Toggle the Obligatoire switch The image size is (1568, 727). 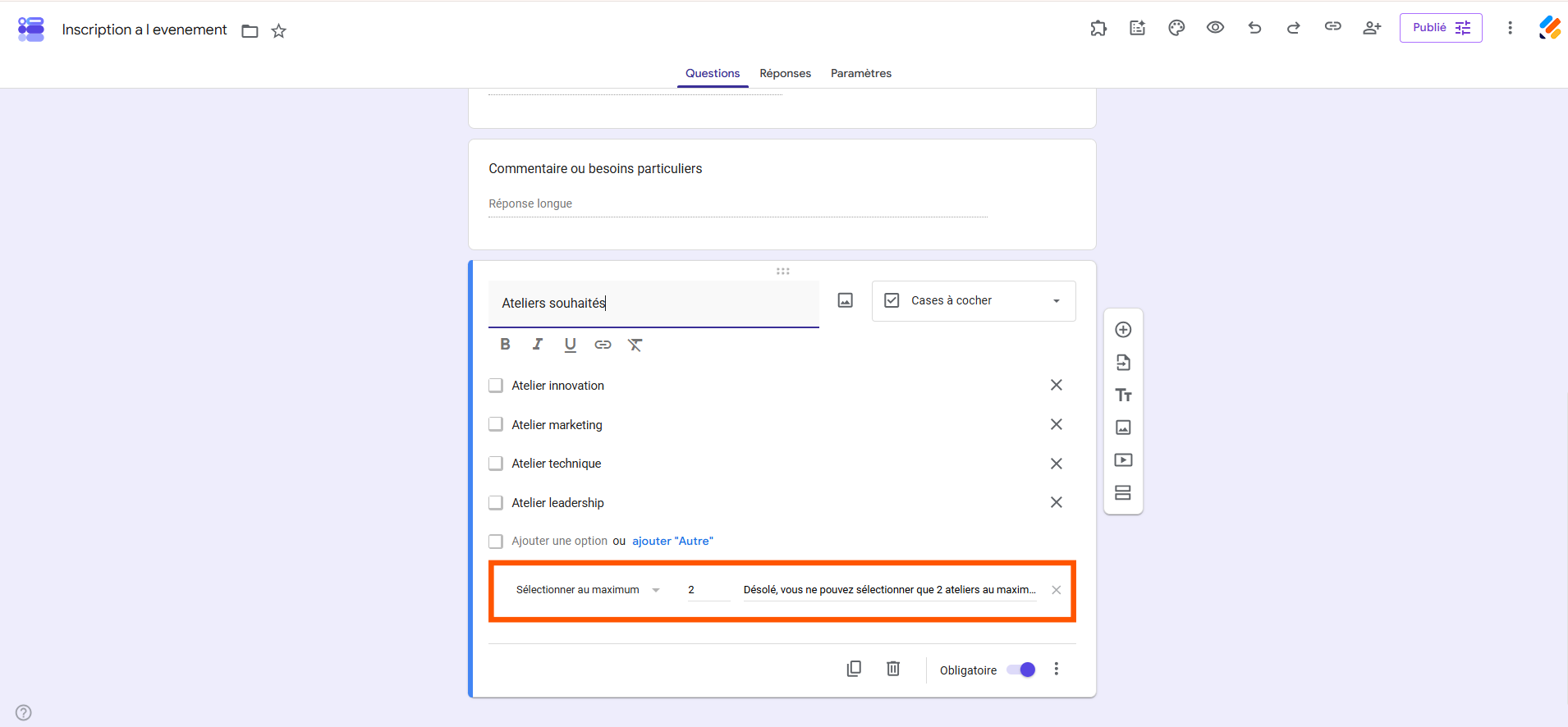click(1021, 670)
